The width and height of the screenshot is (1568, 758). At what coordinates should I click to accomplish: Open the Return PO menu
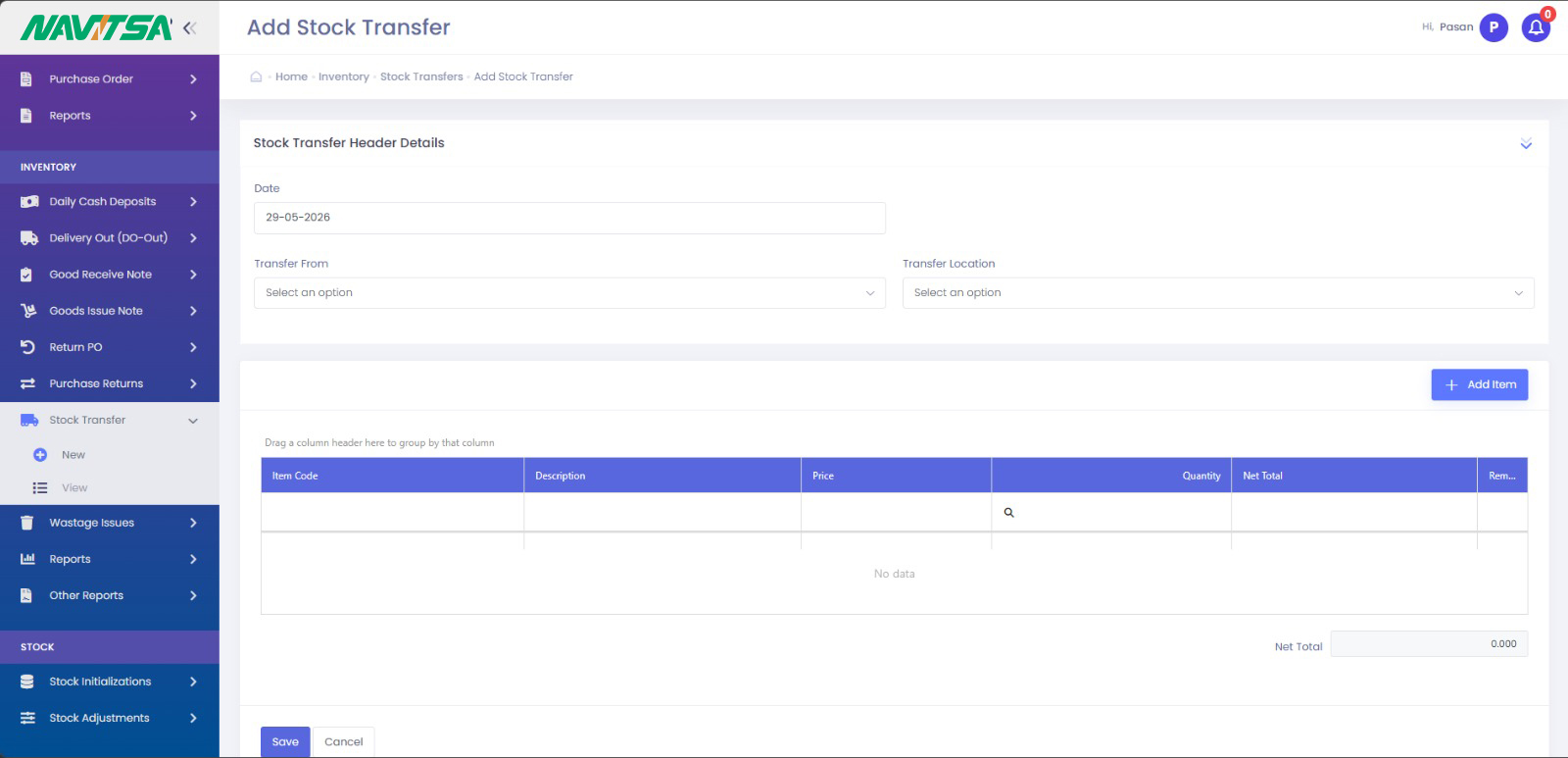110,347
